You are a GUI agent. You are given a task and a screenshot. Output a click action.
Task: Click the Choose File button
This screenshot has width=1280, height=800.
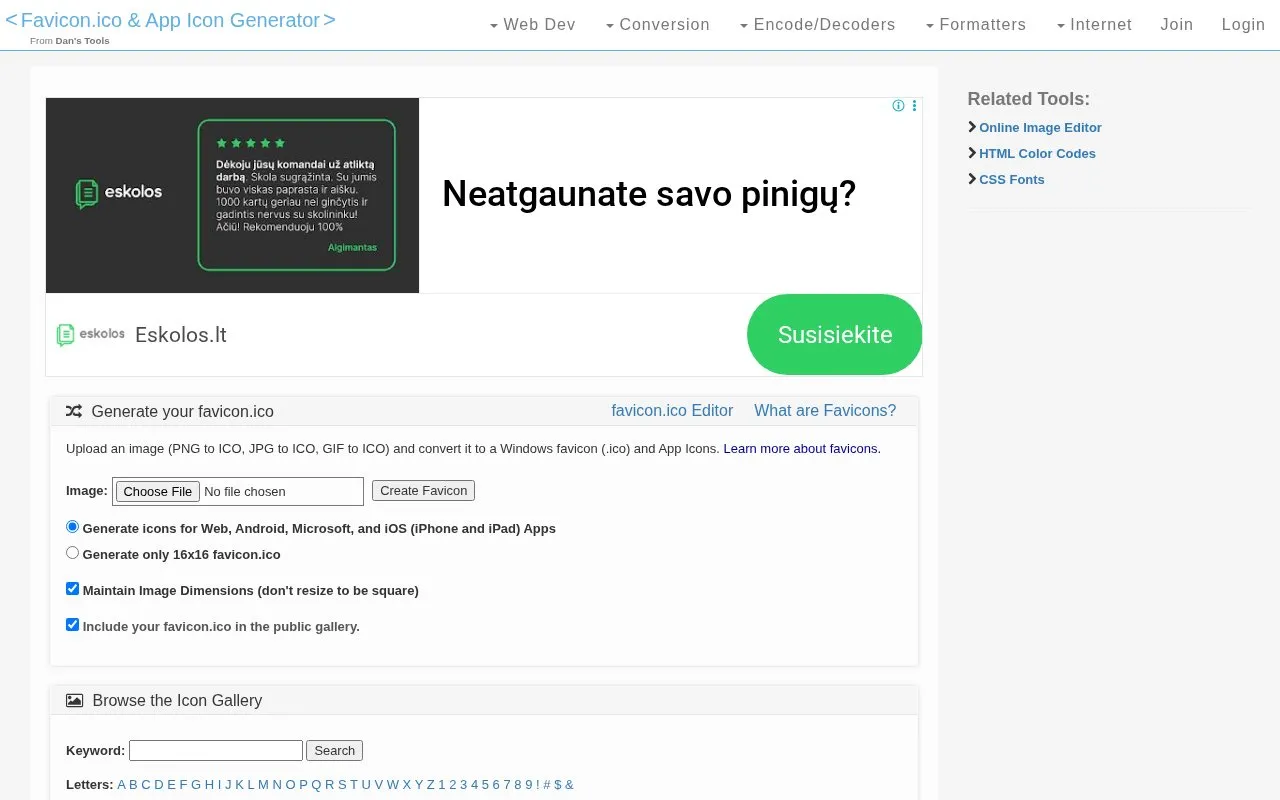click(158, 491)
